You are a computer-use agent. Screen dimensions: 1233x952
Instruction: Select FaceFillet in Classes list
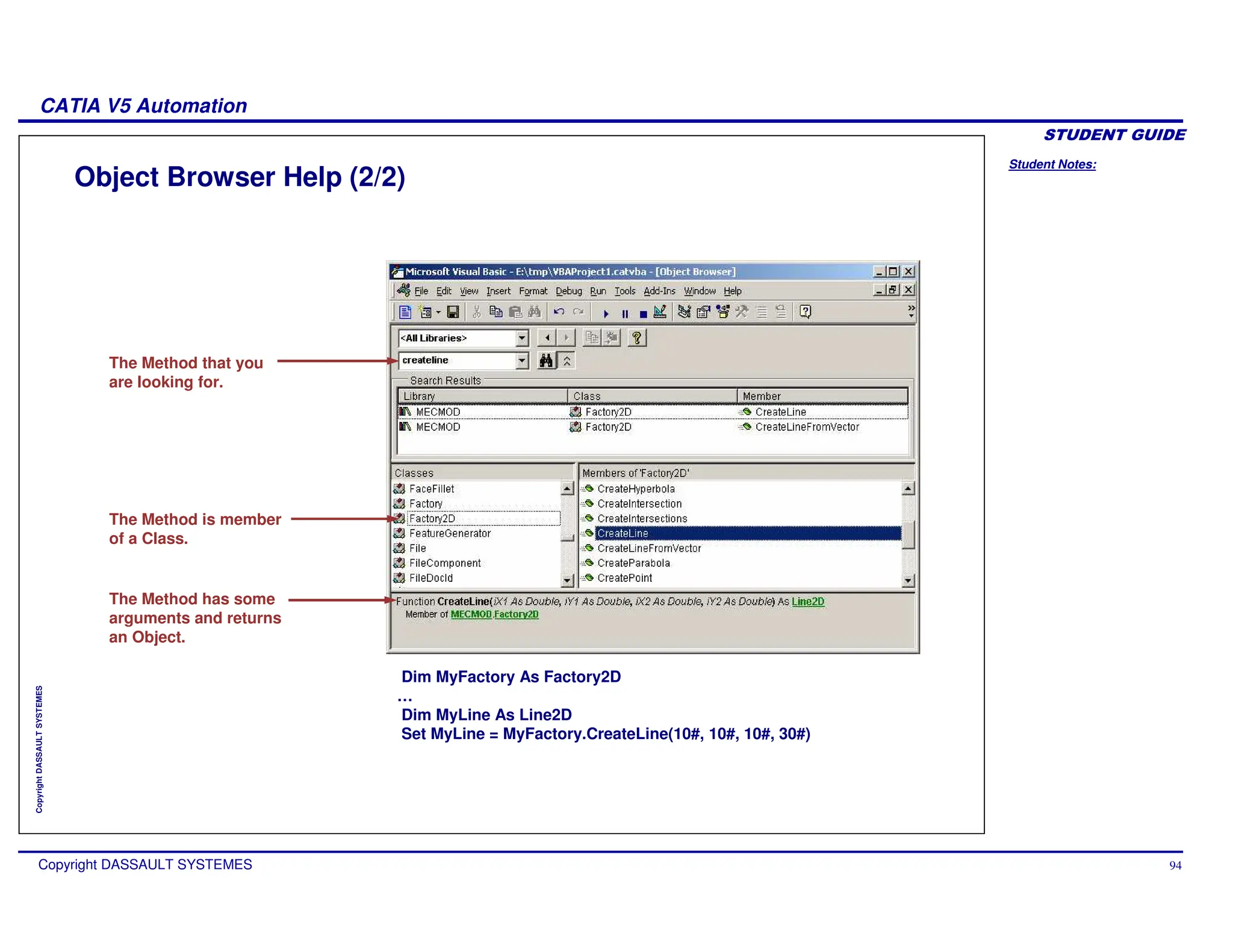pos(432,489)
